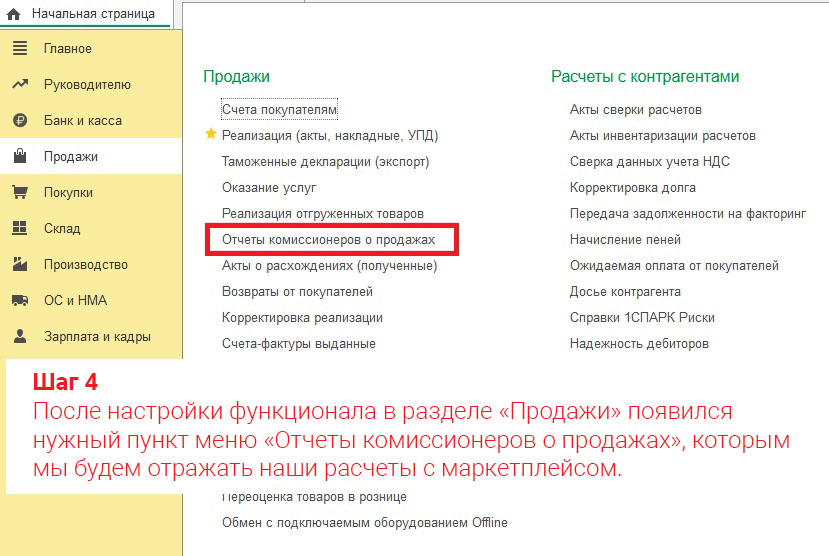Click the Расчеты с контрагентами heading
Viewport: 829px width, 556px height.
pos(644,77)
